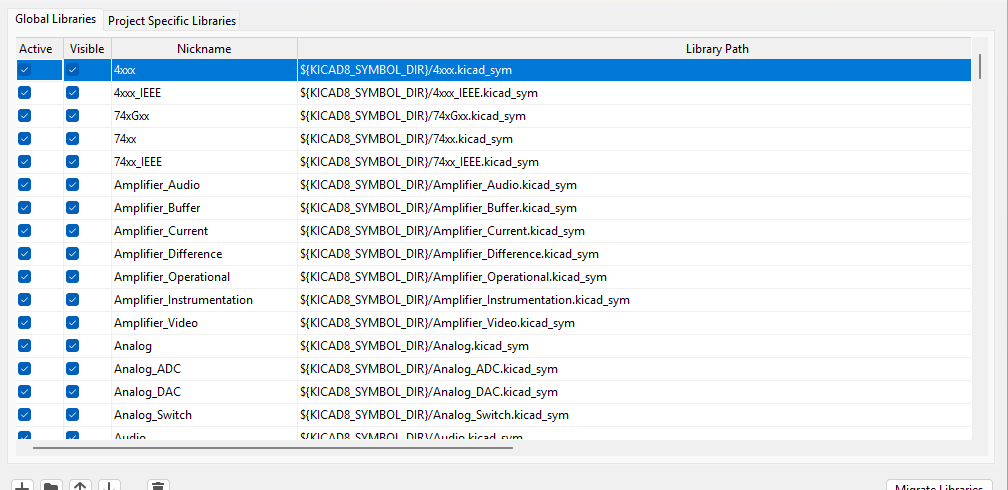Toggle Active for Amplifier_Buffer
The image size is (1008, 490).
click(24, 208)
